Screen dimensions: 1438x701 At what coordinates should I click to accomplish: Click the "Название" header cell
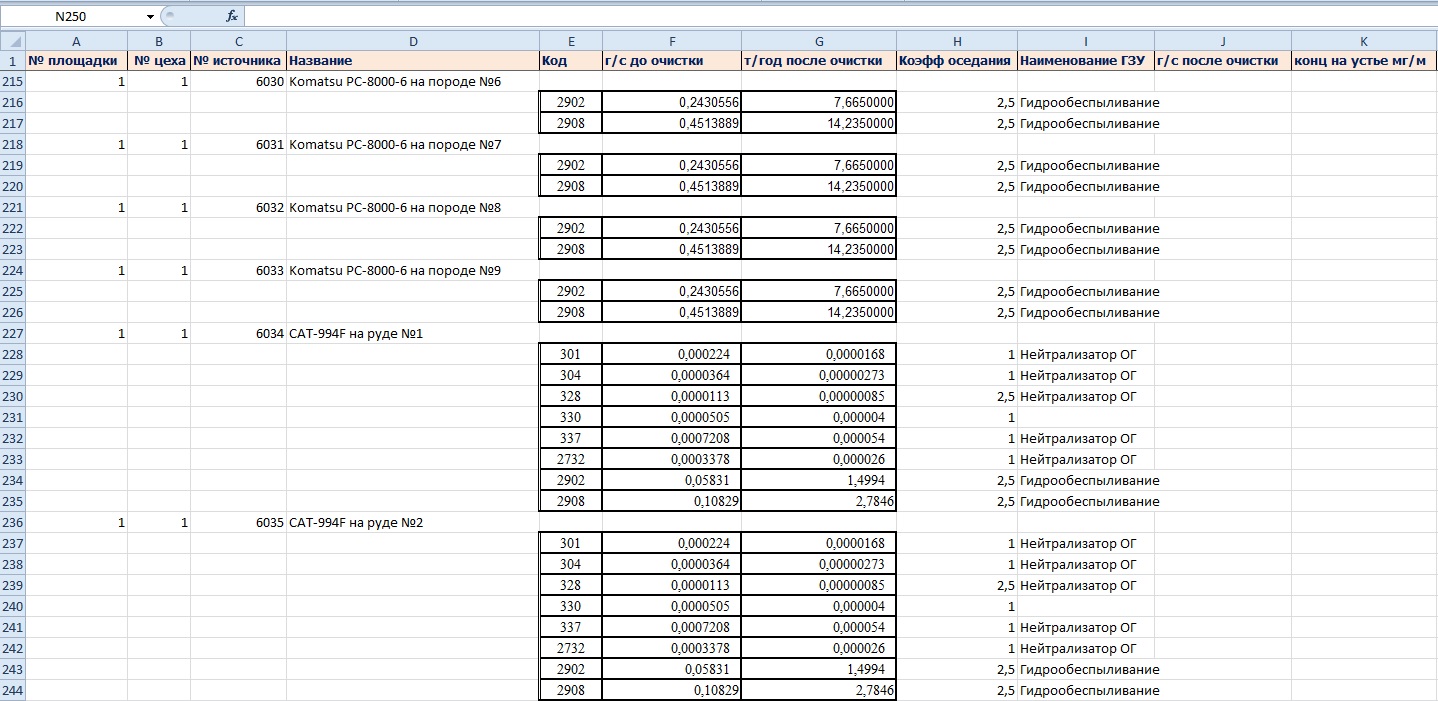(x=412, y=61)
